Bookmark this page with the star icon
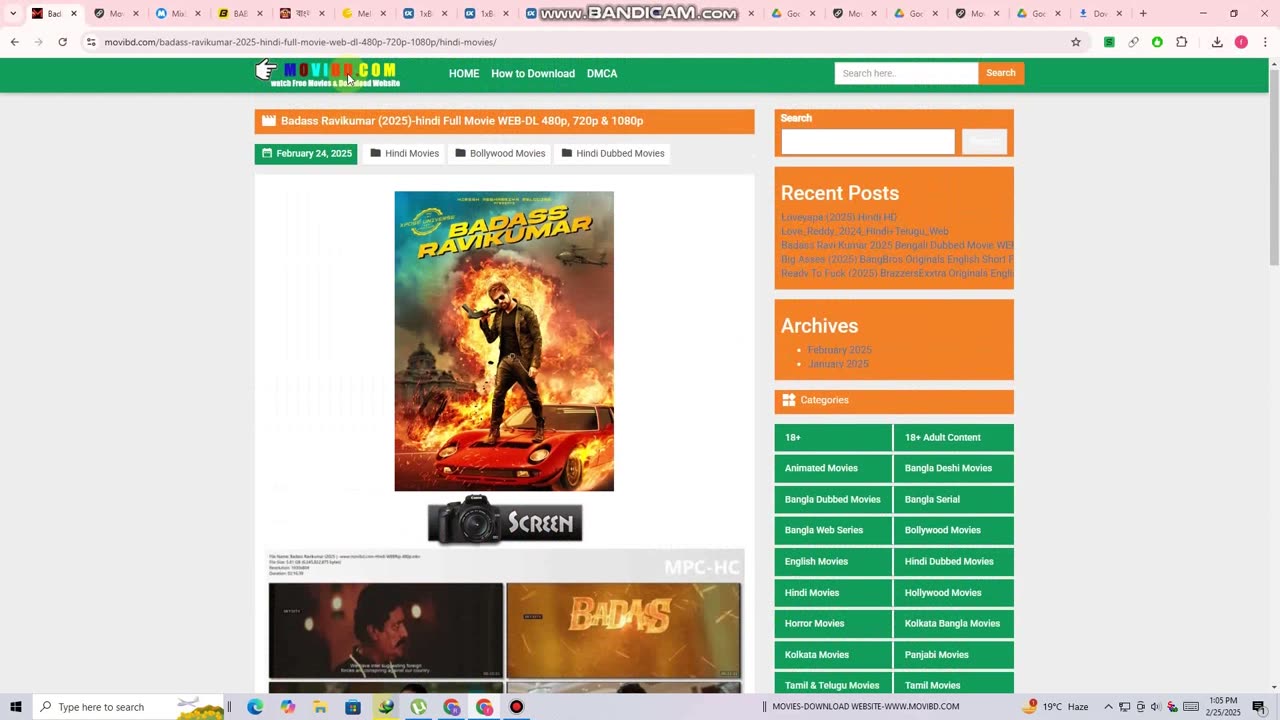 tap(1076, 42)
